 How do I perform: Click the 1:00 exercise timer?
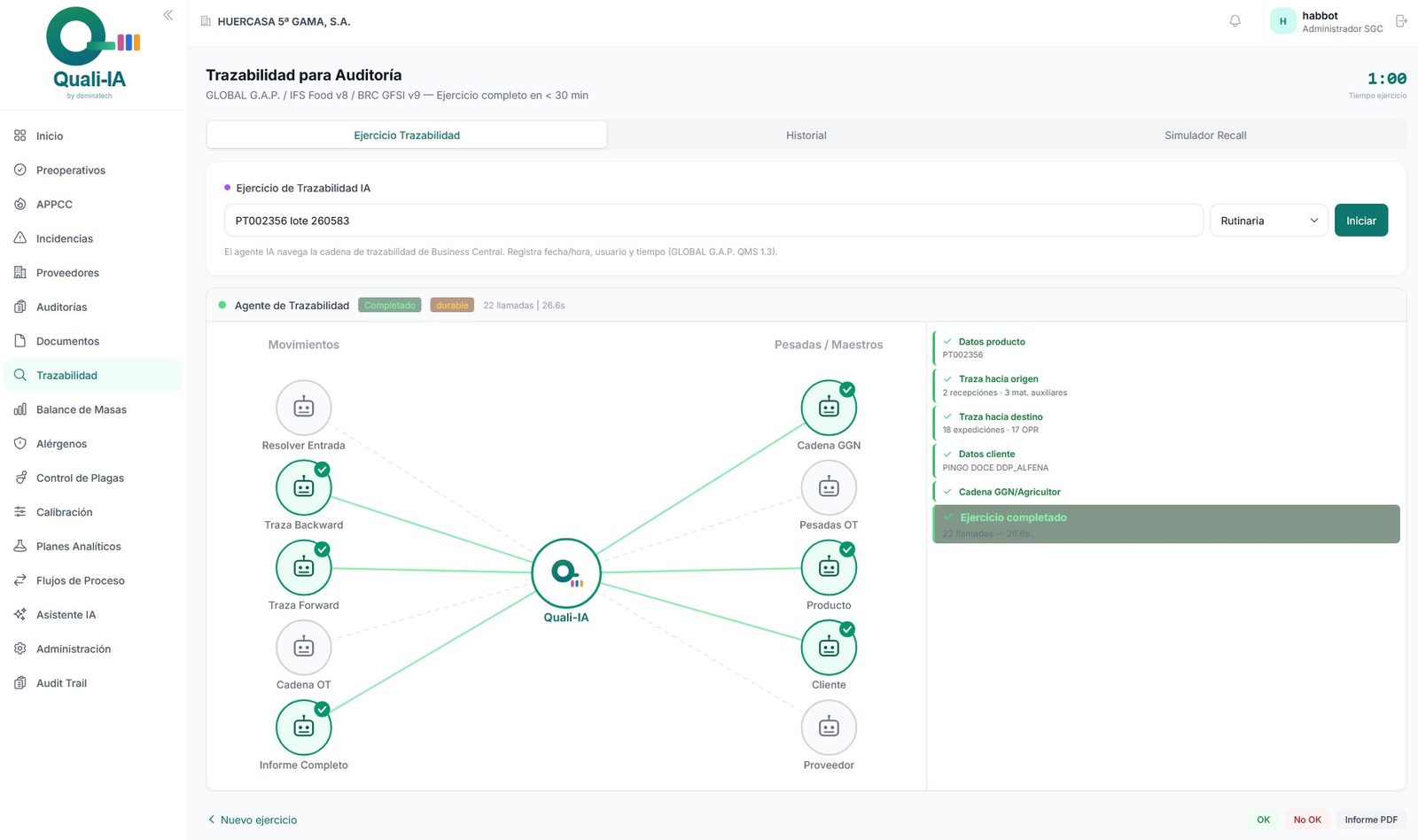tap(1386, 79)
